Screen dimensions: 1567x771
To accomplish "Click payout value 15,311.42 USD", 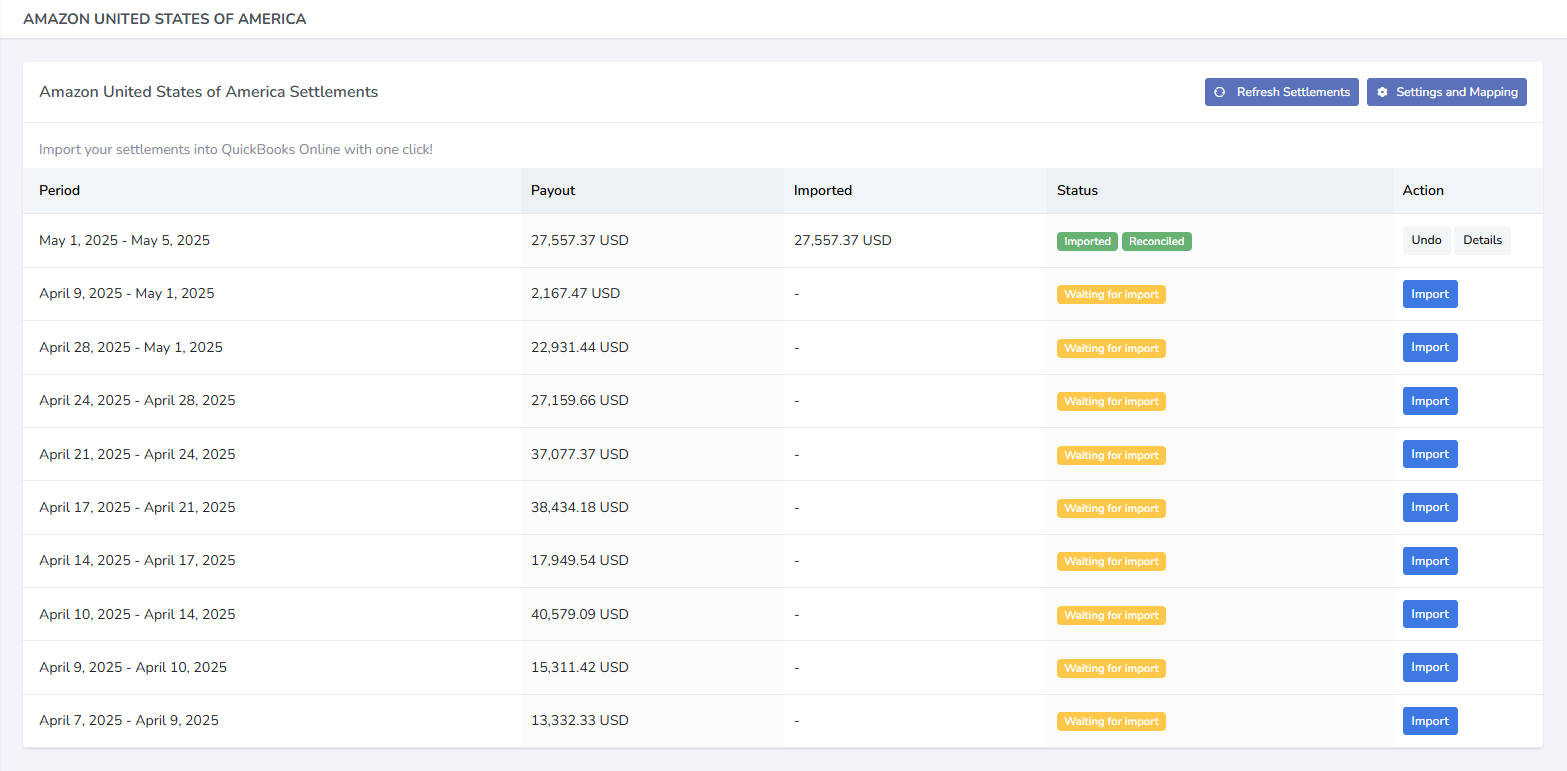I will point(580,667).
